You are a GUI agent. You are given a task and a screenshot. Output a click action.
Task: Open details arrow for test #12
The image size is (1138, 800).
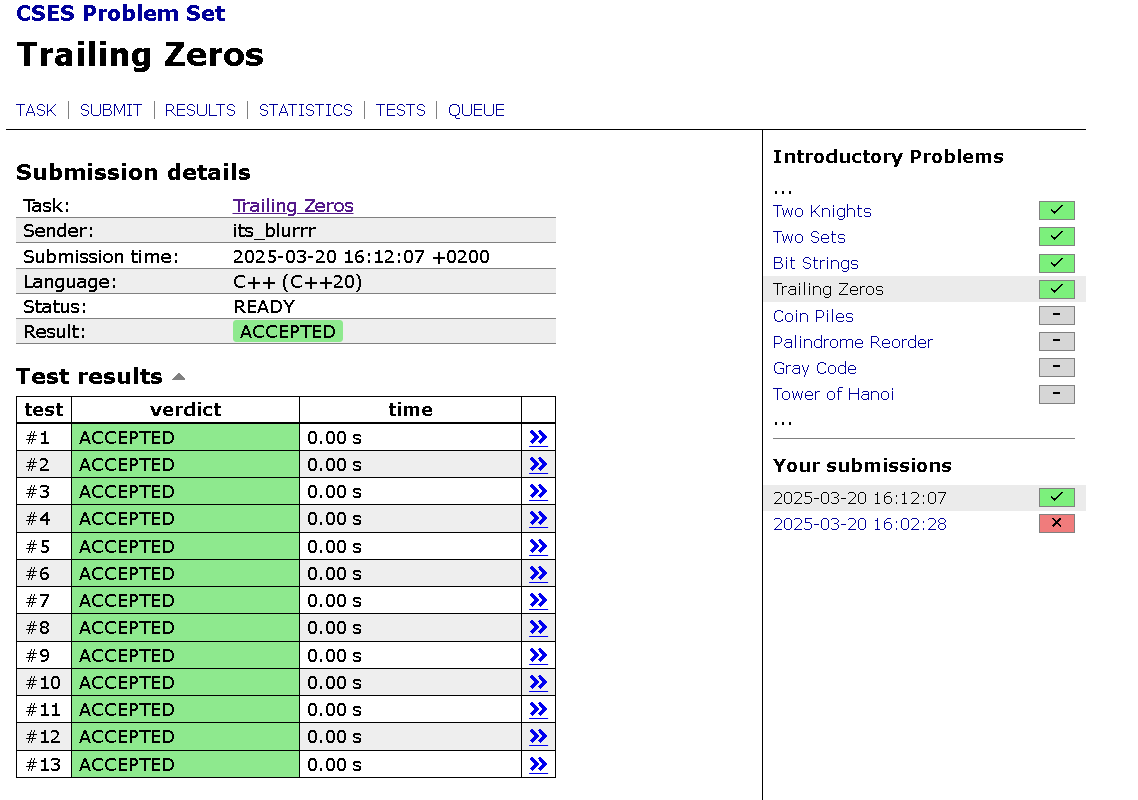[x=538, y=737]
